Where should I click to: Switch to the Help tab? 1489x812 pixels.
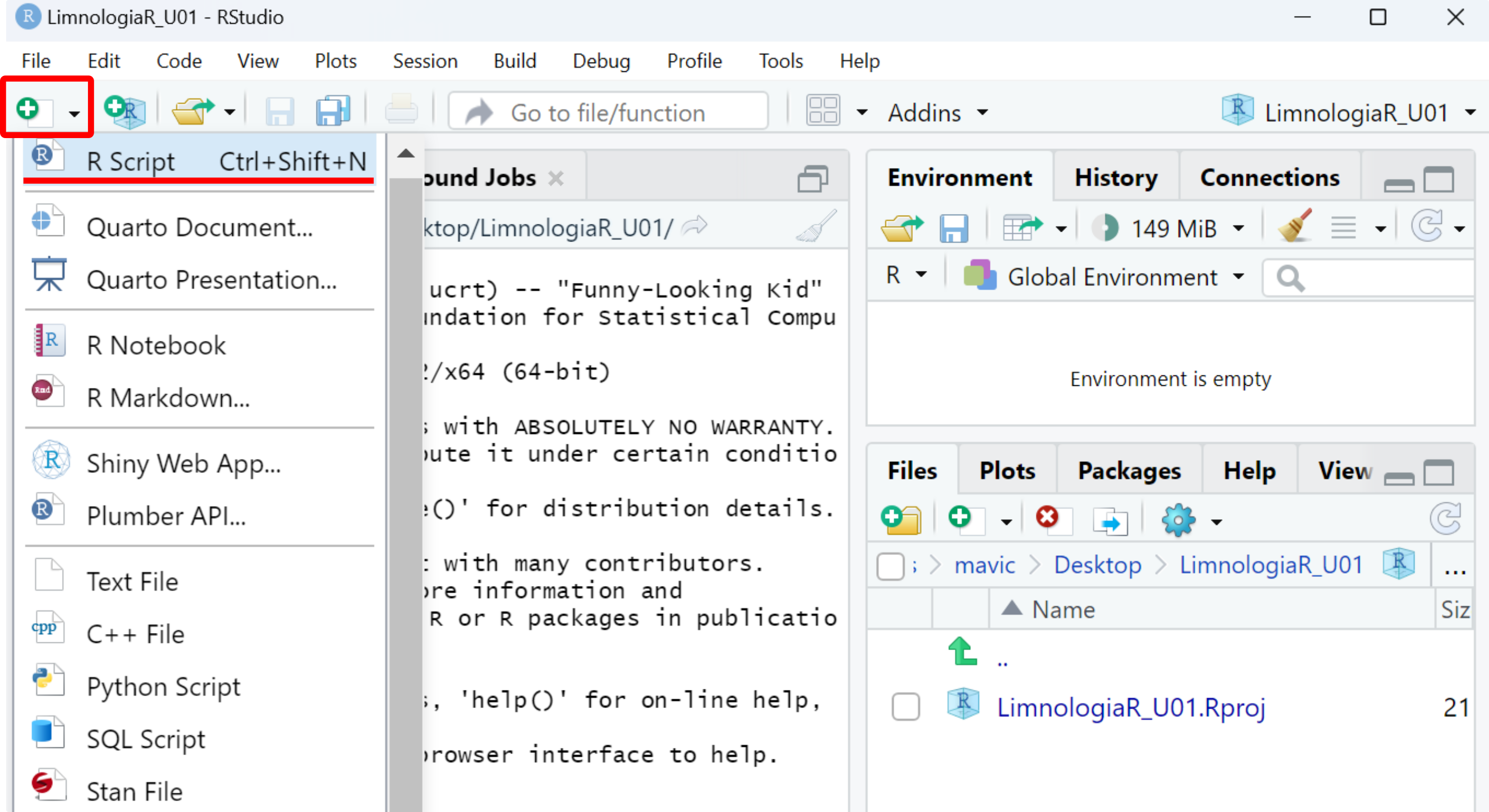click(x=1249, y=471)
